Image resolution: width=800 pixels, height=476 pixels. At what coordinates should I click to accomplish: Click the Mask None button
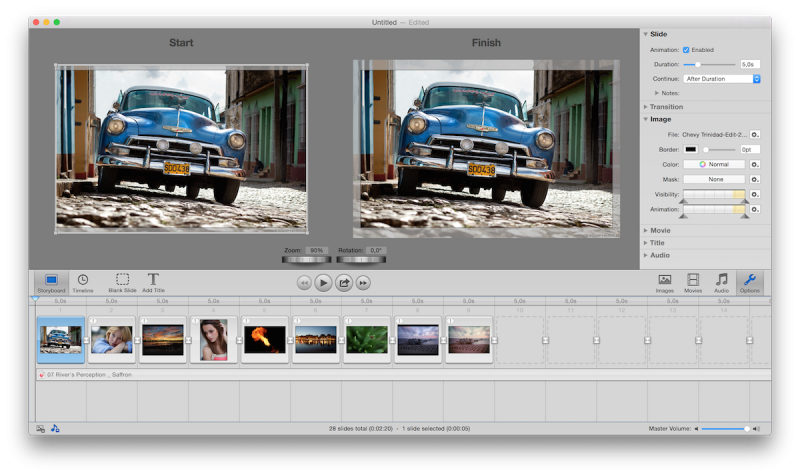(x=714, y=179)
